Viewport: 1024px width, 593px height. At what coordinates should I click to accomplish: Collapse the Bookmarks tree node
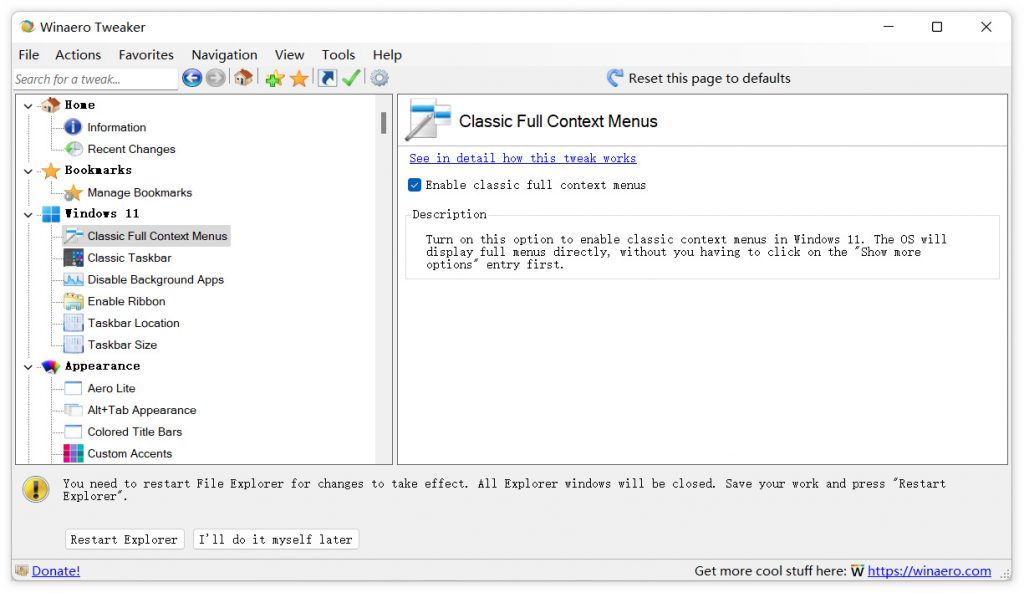(28, 171)
